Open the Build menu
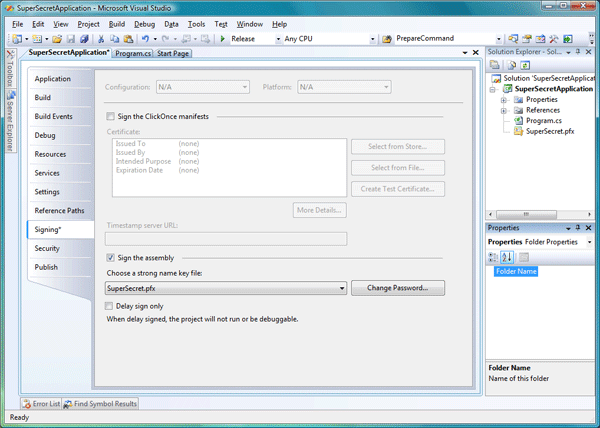The width and height of the screenshot is (600, 428). click(117, 24)
